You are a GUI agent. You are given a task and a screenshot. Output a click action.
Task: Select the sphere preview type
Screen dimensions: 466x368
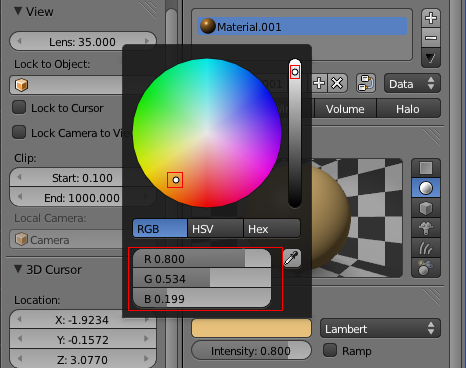point(426,188)
